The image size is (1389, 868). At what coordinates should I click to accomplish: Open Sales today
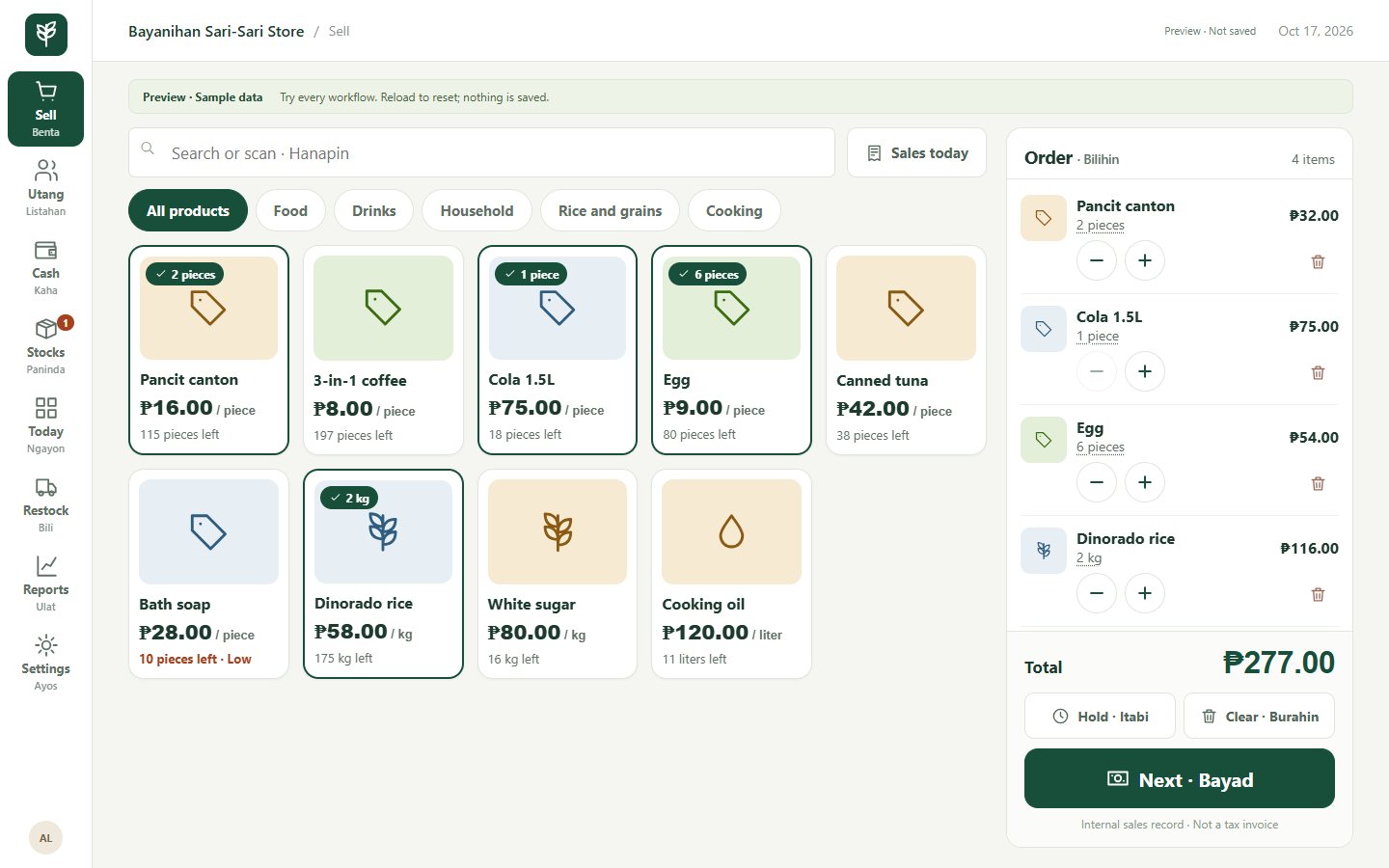click(916, 152)
